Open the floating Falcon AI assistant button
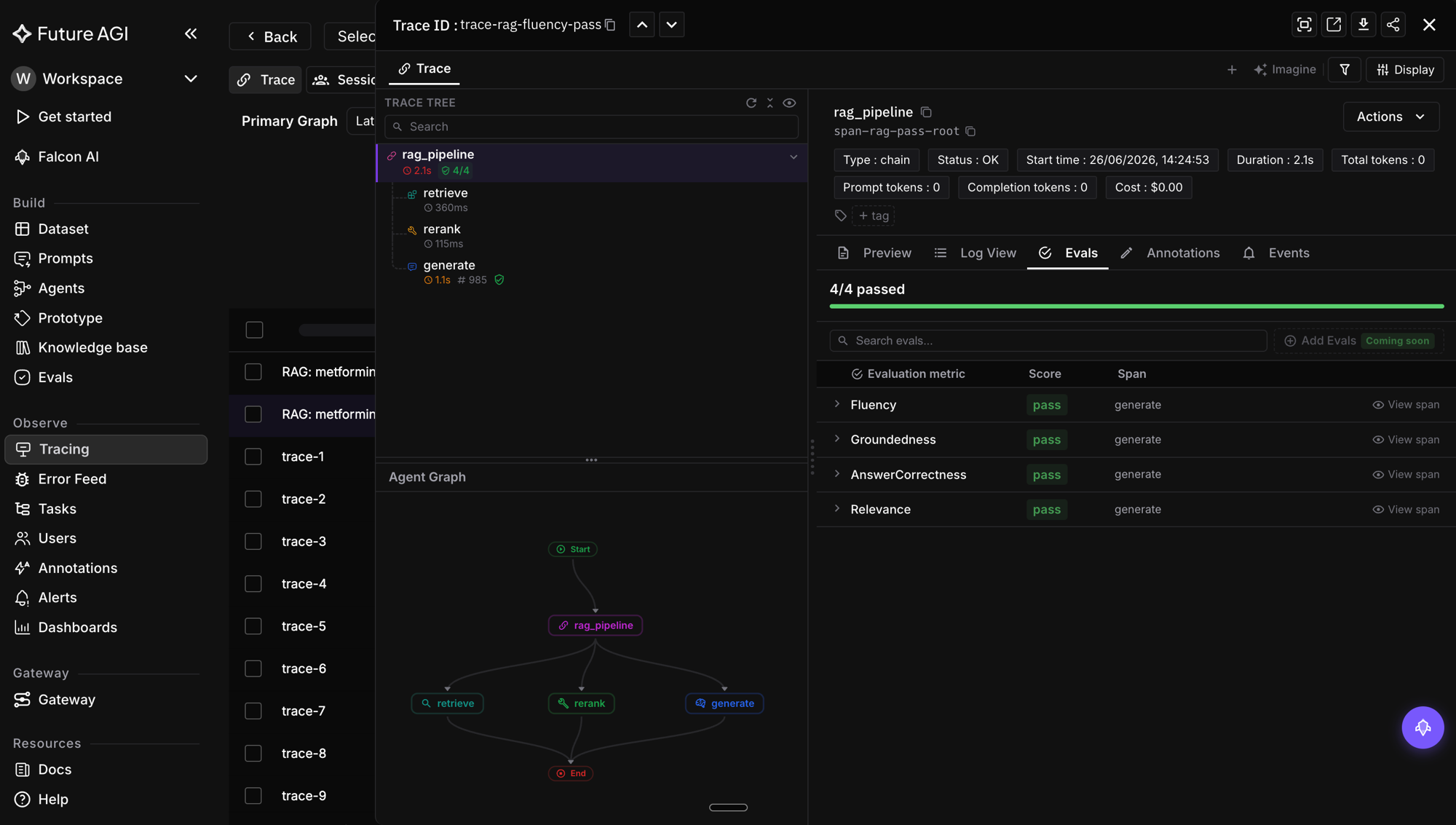This screenshot has width=1456, height=825. point(1423,727)
